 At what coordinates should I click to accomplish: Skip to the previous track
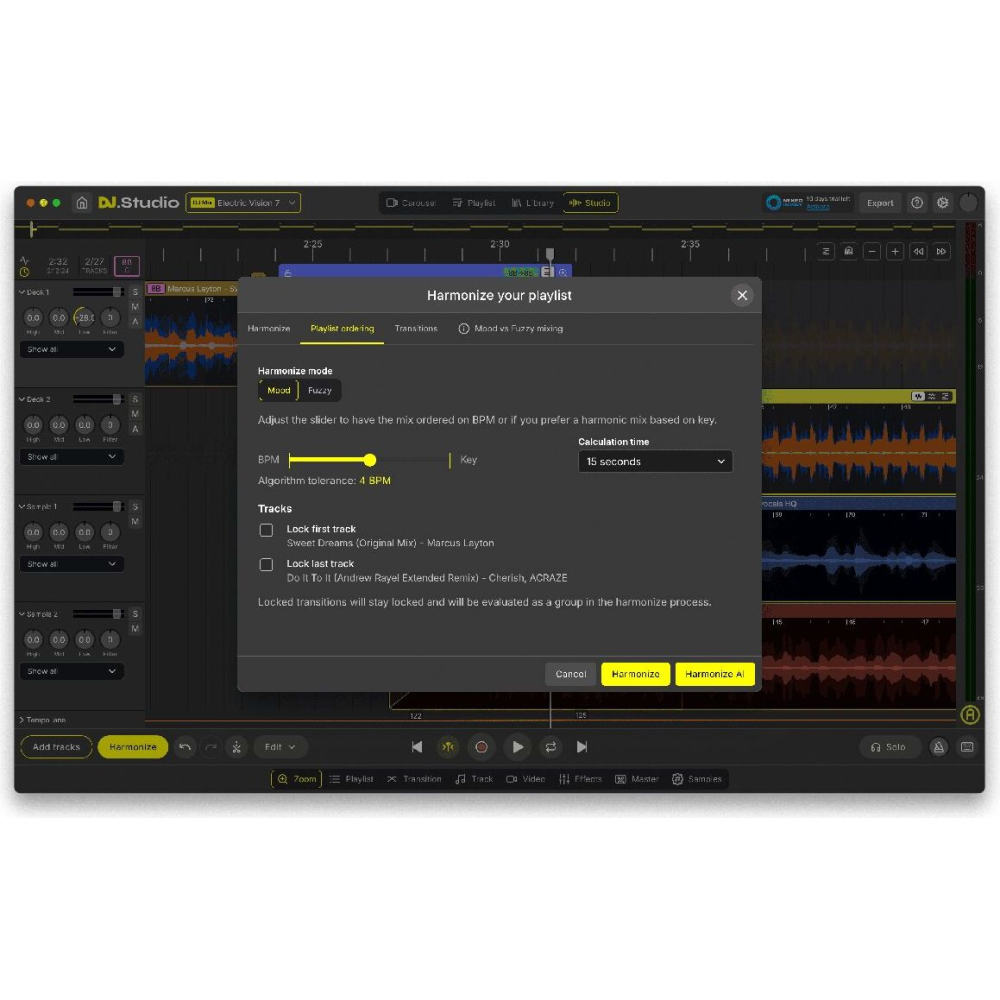tap(417, 747)
